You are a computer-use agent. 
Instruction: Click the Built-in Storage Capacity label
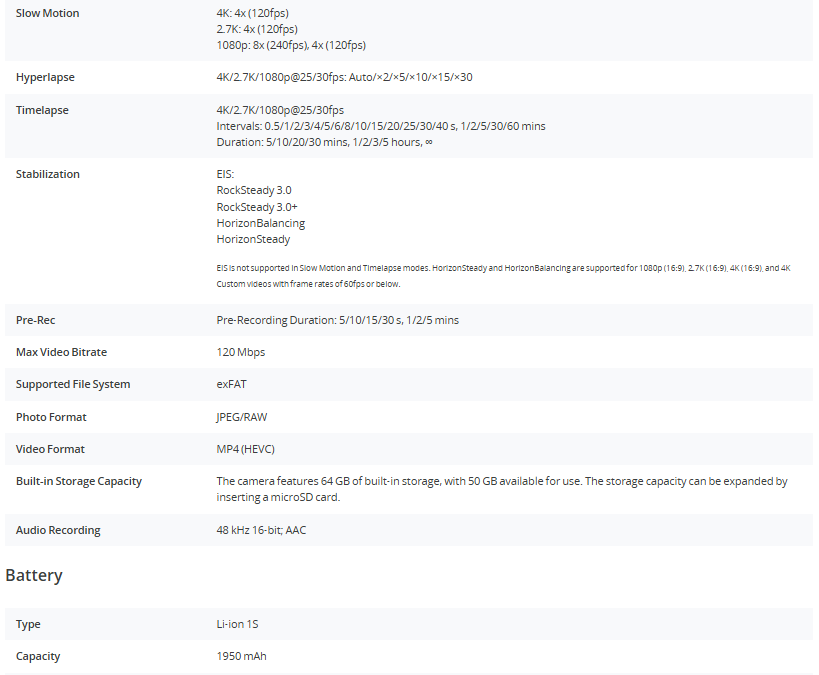click(x=78, y=481)
